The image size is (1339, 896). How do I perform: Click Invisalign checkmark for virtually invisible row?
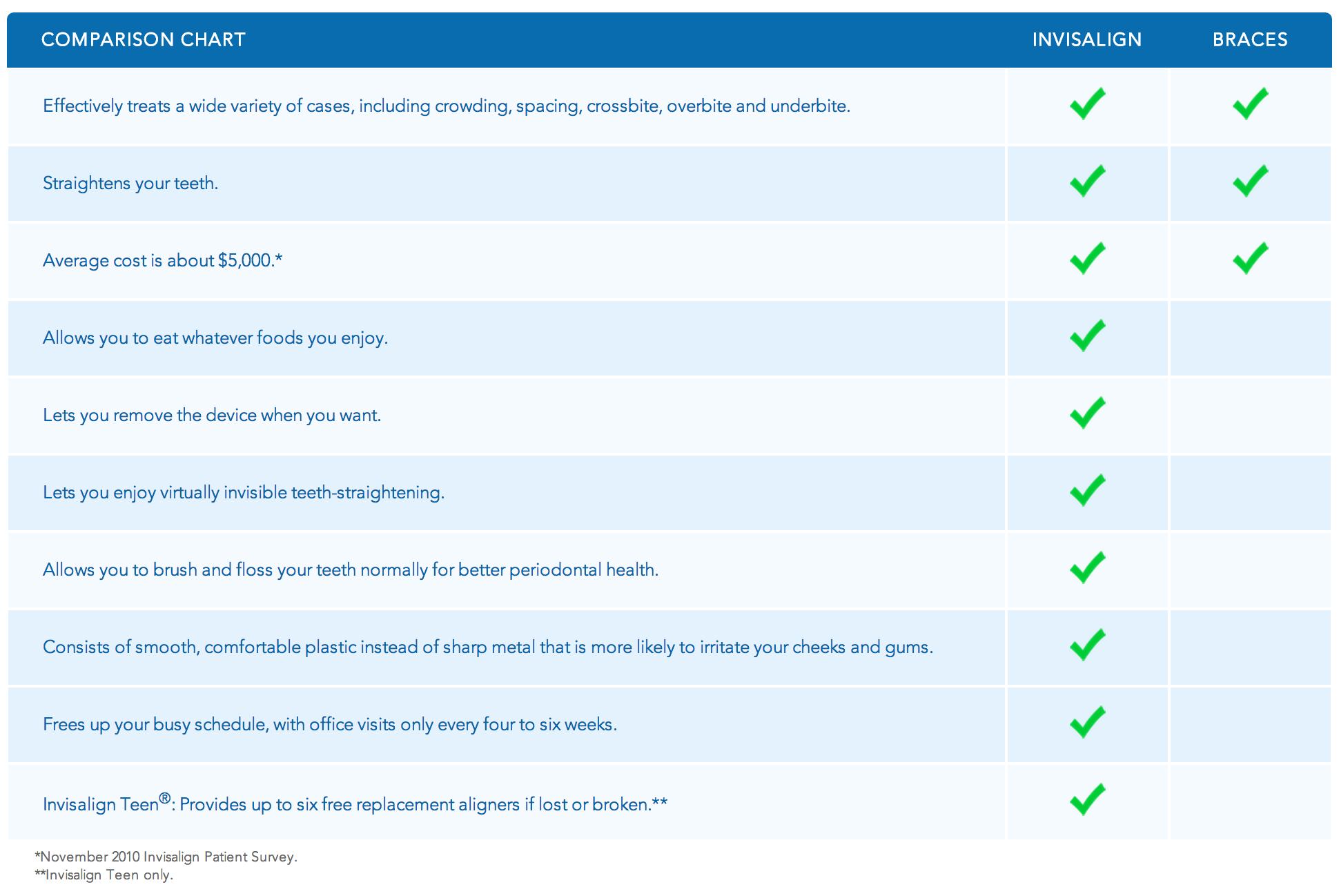pyautogui.click(x=1087, y=491)
